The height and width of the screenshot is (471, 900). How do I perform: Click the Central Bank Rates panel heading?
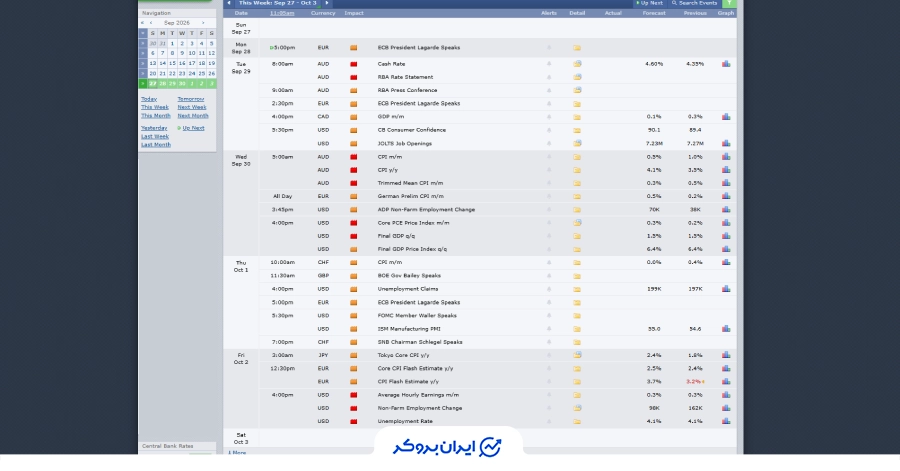pyautogui.click(x=168, y=446)
